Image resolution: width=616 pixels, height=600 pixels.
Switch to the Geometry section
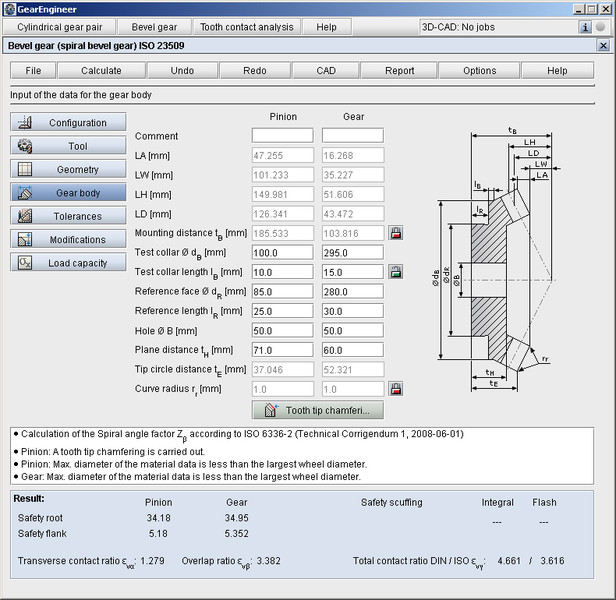click(69, 170)
